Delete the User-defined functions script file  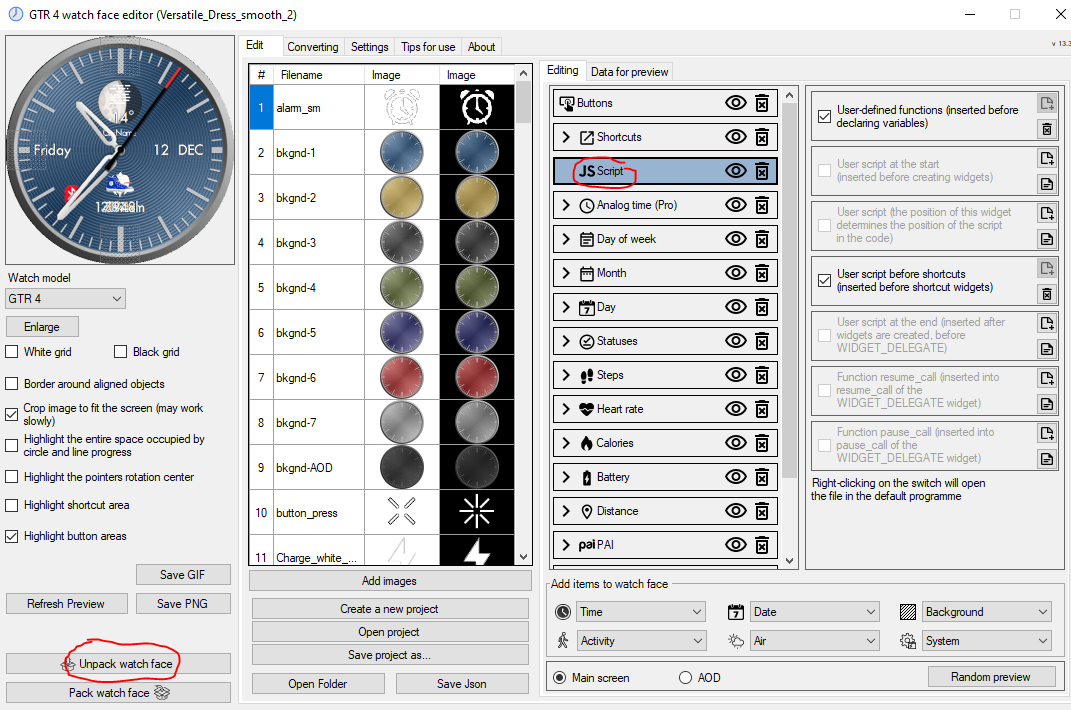point(1046,129)
